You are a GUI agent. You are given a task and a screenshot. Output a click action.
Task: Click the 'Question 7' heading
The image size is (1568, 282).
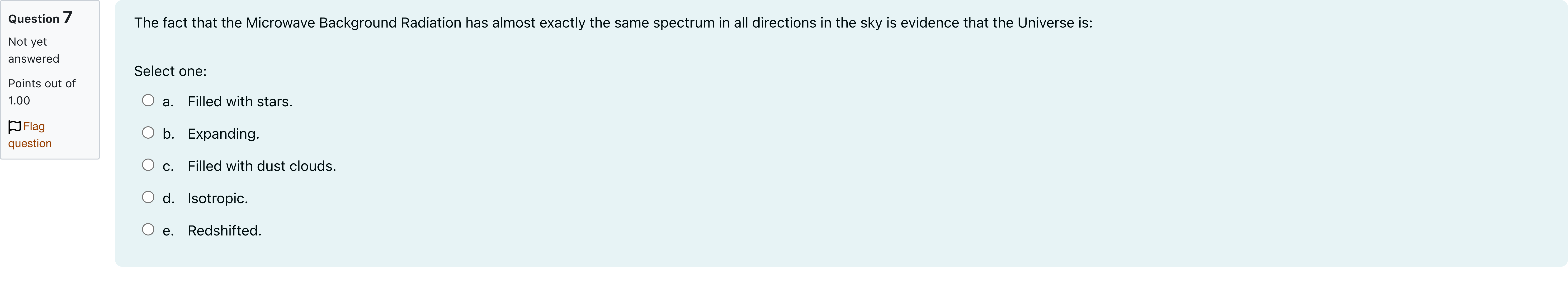click(x=40, y=18)
